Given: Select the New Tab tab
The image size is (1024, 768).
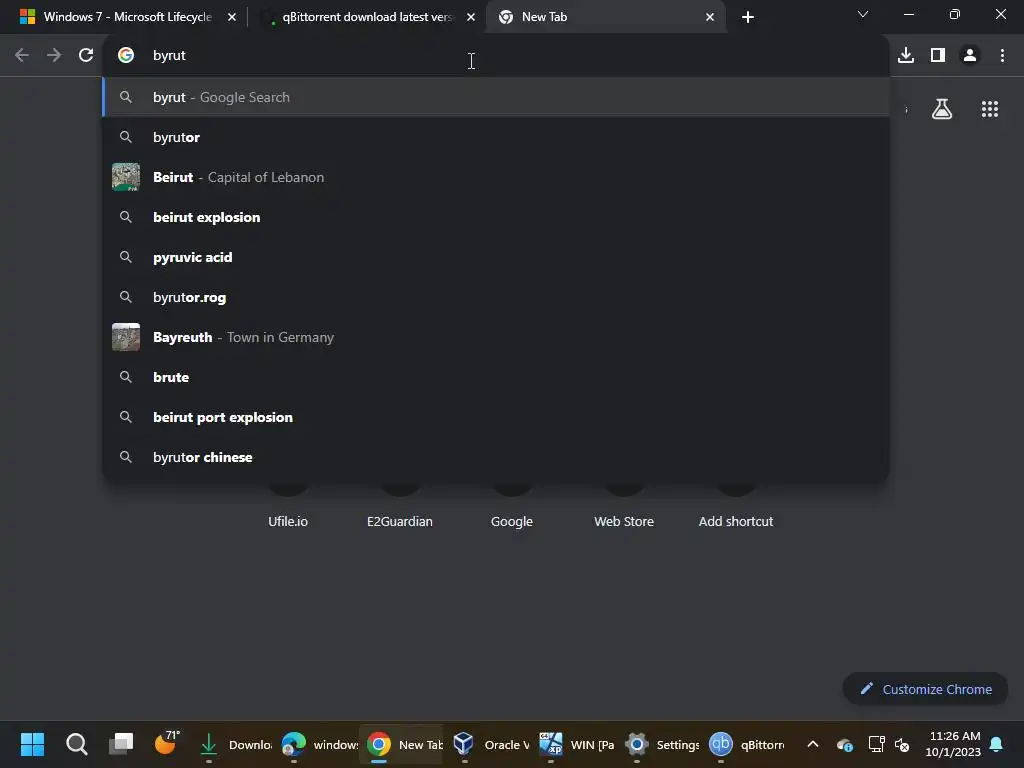Looking at the screenshot, I should point(606,17).
